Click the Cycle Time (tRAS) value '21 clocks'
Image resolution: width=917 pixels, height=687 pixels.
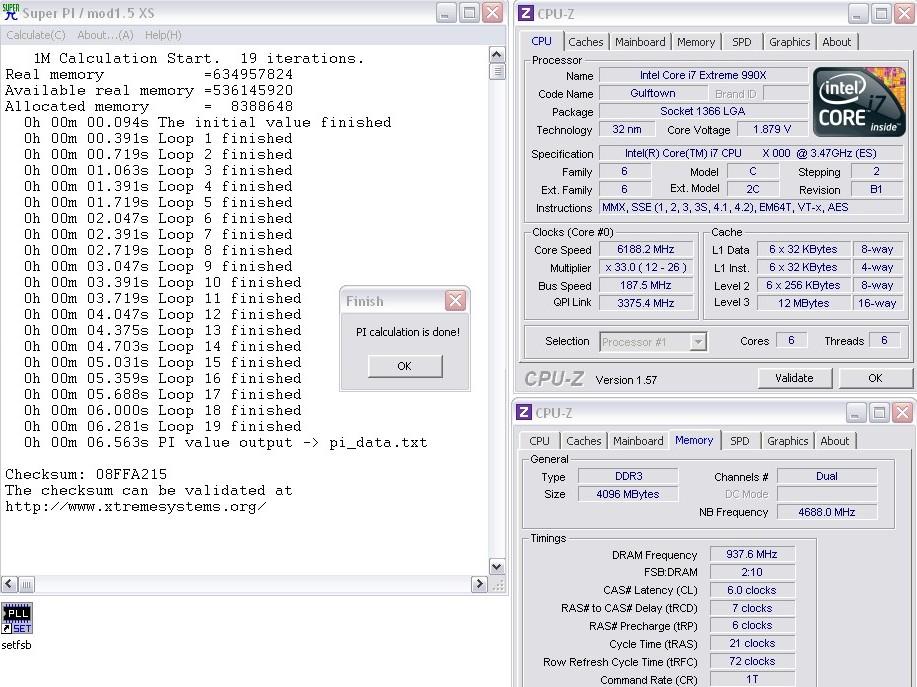click(x=751, y=643)
